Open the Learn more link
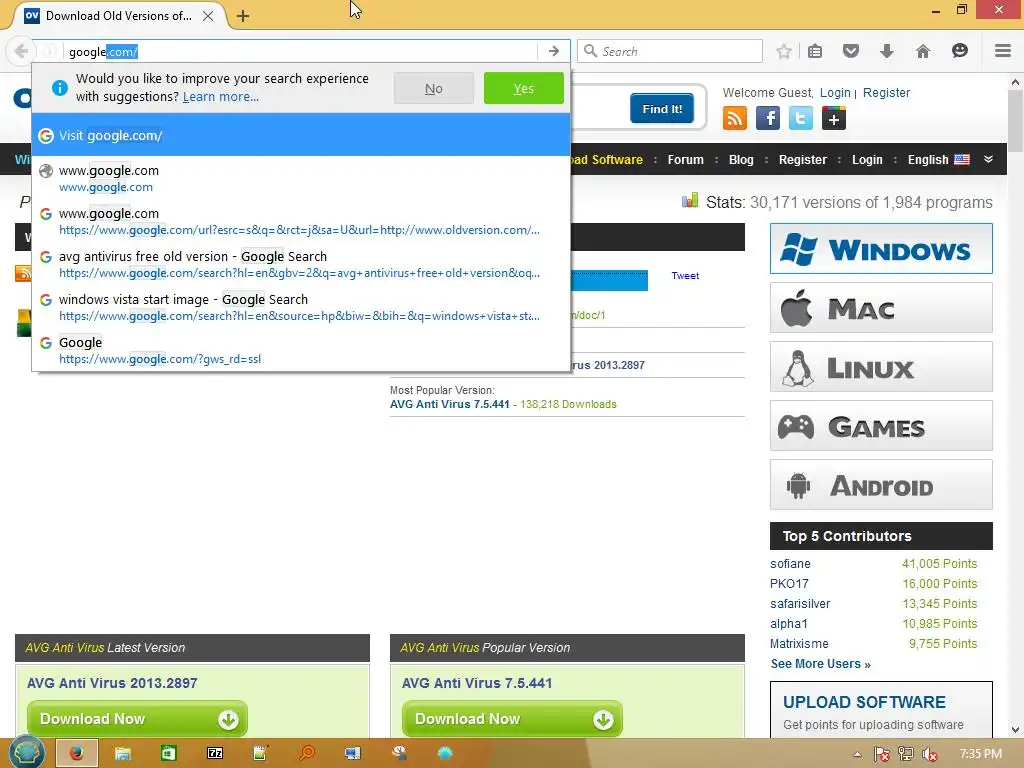Viewport: 1024px width, 768px height. point(221,97)
